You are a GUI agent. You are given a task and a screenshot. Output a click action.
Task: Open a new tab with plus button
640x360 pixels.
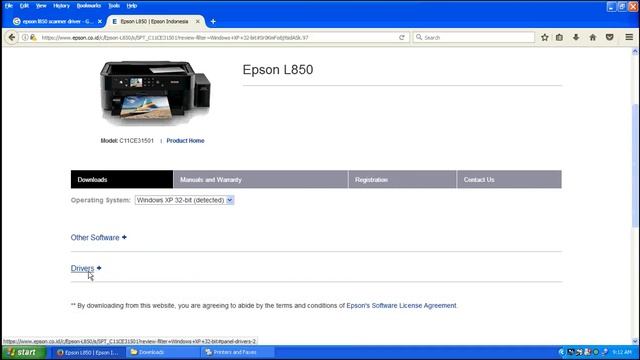[213, 21]
